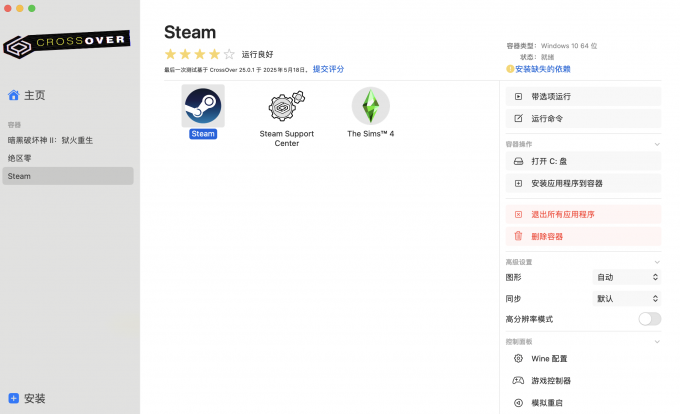Open the 图形 dropdown set to 自动
This screenshot has height=414, width=680.
pos(627,277)
